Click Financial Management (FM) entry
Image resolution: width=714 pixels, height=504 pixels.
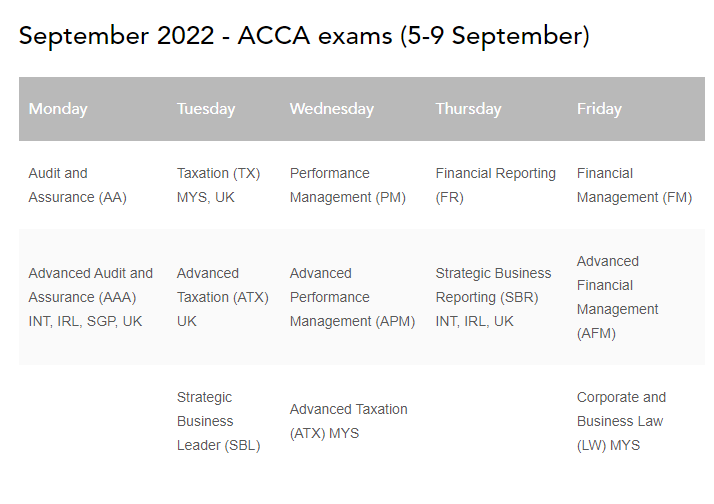coord(634,185)
